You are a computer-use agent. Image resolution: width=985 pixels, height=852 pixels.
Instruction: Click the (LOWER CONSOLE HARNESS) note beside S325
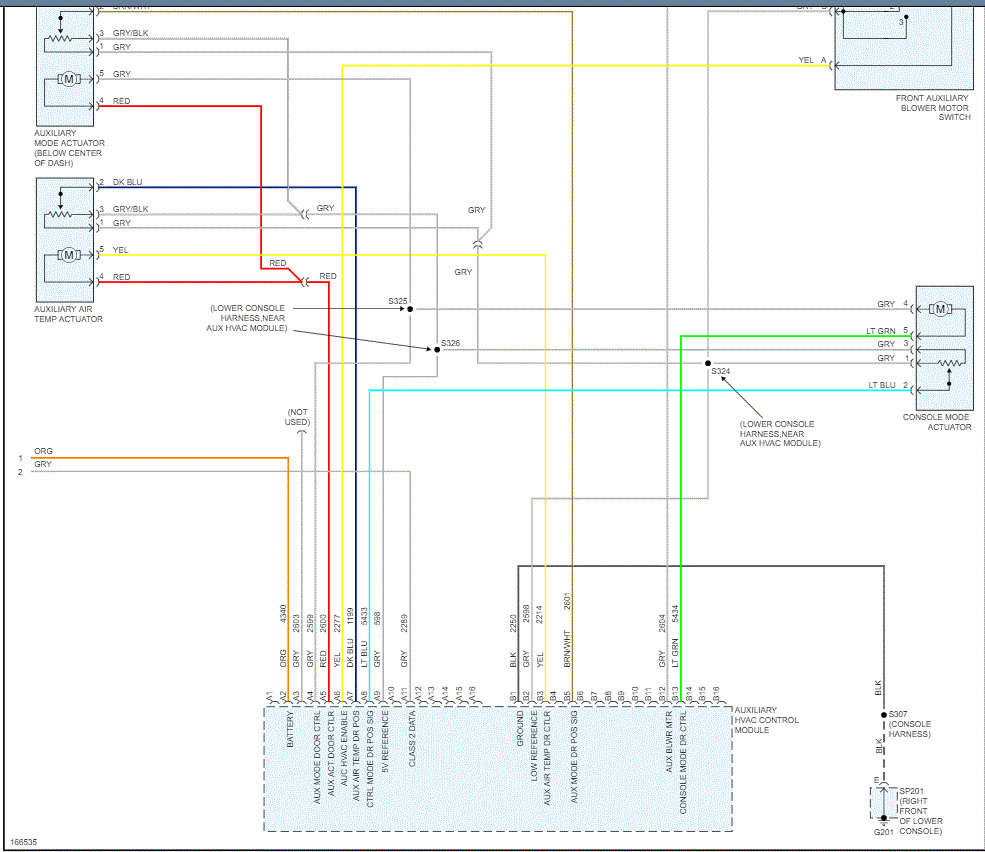click(247, 318)
